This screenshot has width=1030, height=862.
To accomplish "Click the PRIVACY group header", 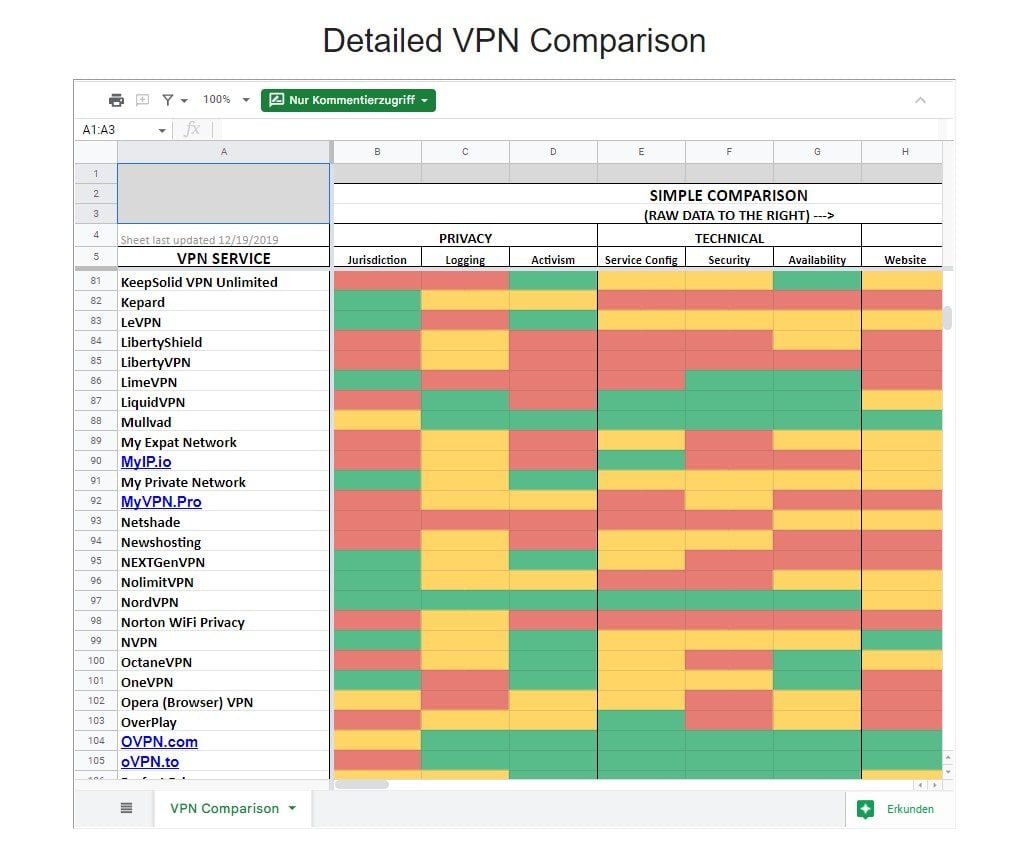I will click(465, 238).
